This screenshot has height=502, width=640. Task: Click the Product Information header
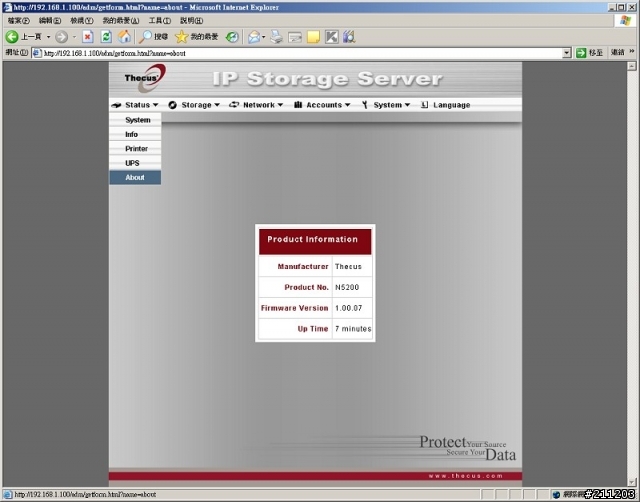[315, 241]
